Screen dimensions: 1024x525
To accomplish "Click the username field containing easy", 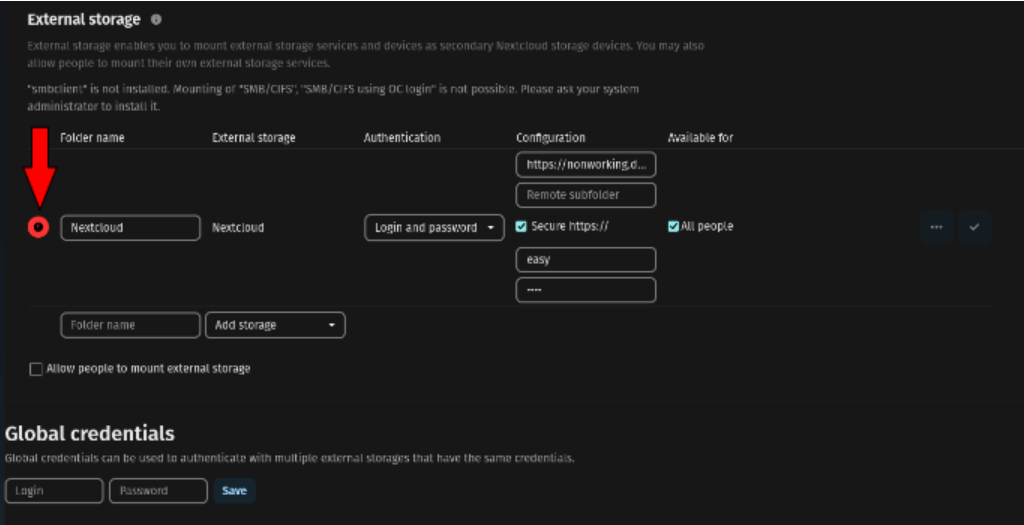I will coord(586,259).
